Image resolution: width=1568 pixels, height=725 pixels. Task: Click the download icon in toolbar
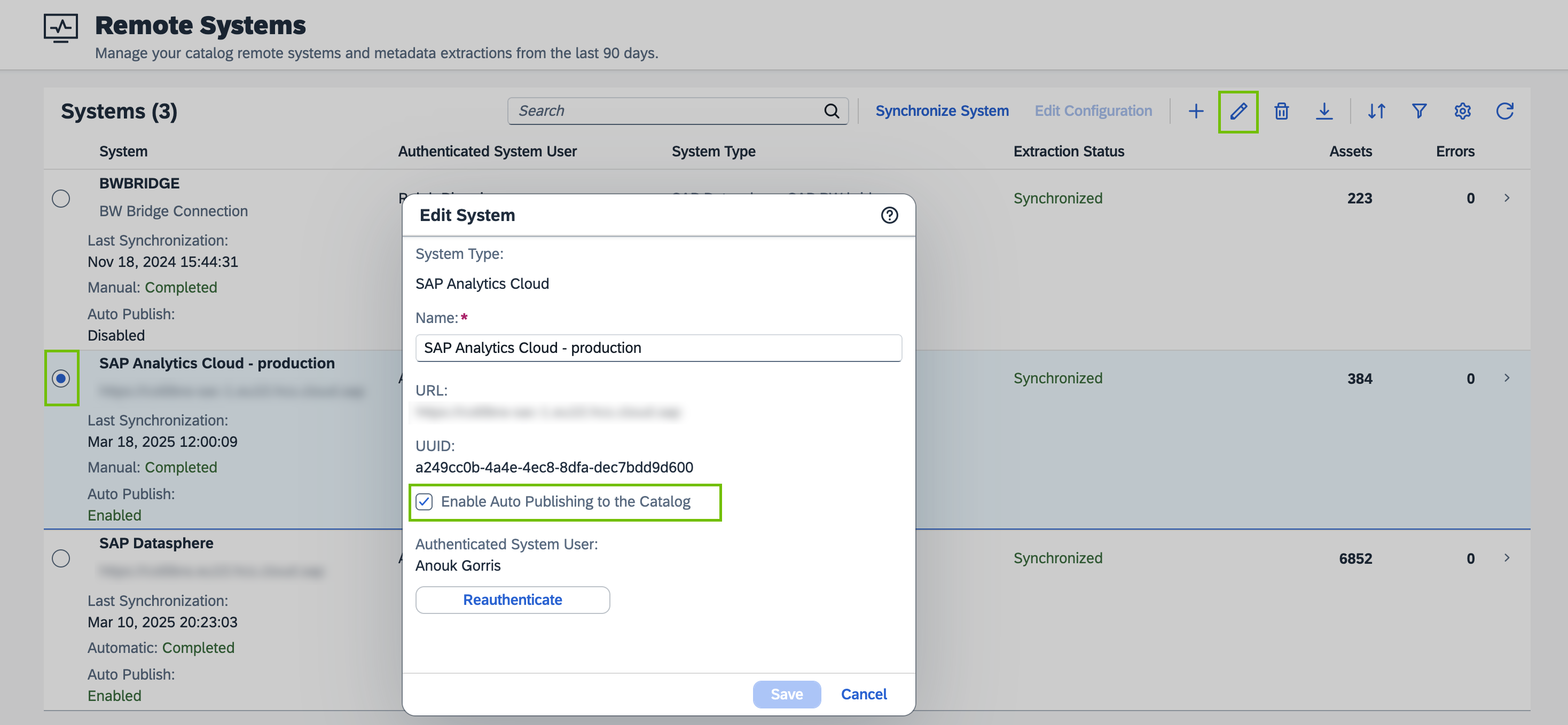click(x=1324, y=111)
